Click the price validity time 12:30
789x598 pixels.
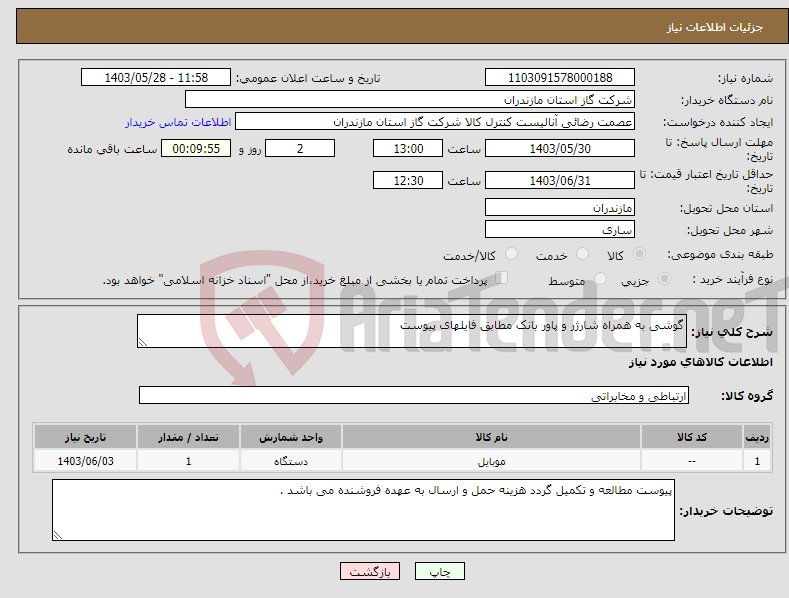tap(408, 180)
